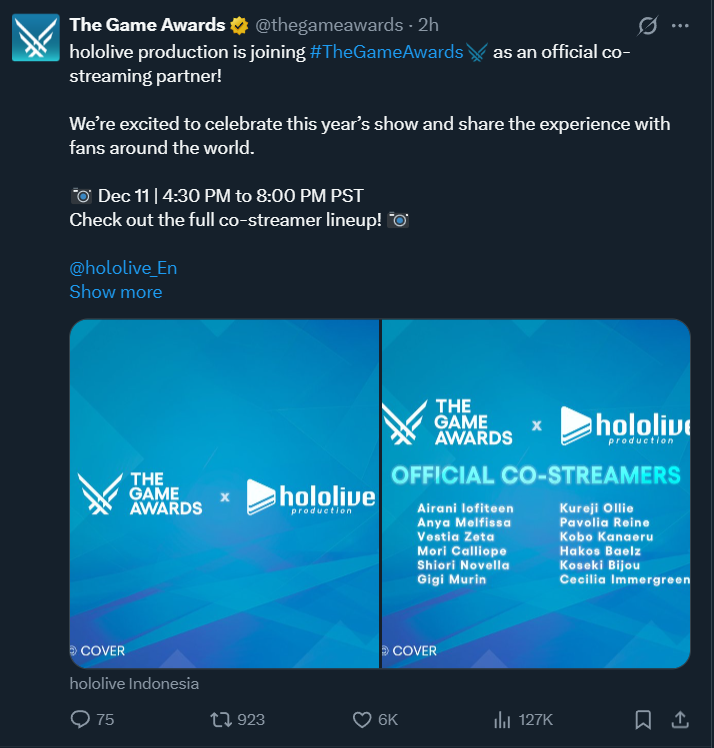Click the 923 reposts count
The height and width of the screenshot is (748, 714).
[x=251, y=719]
